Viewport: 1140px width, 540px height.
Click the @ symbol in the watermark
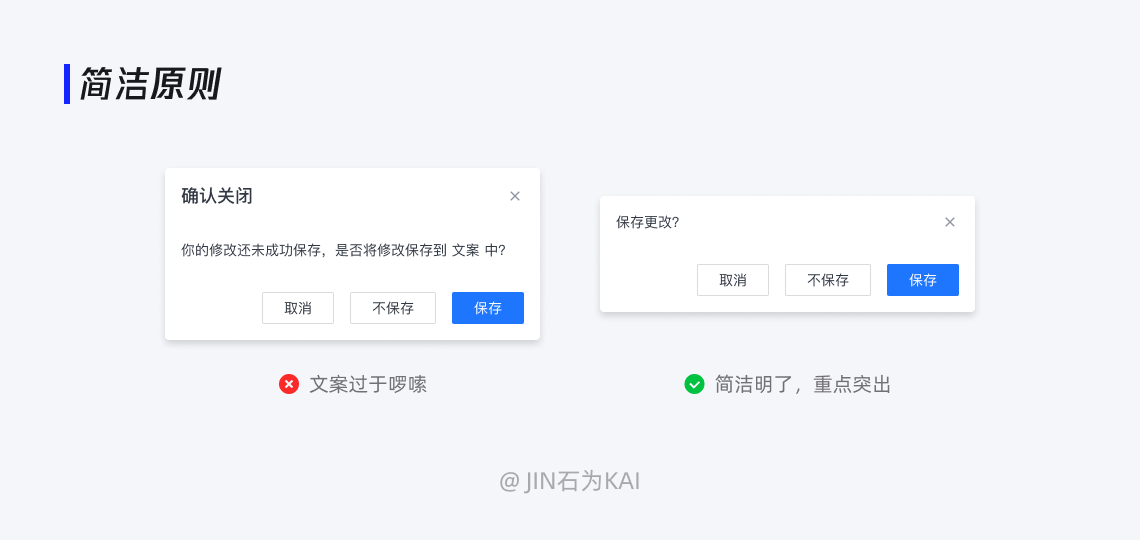tap(509, 482)
